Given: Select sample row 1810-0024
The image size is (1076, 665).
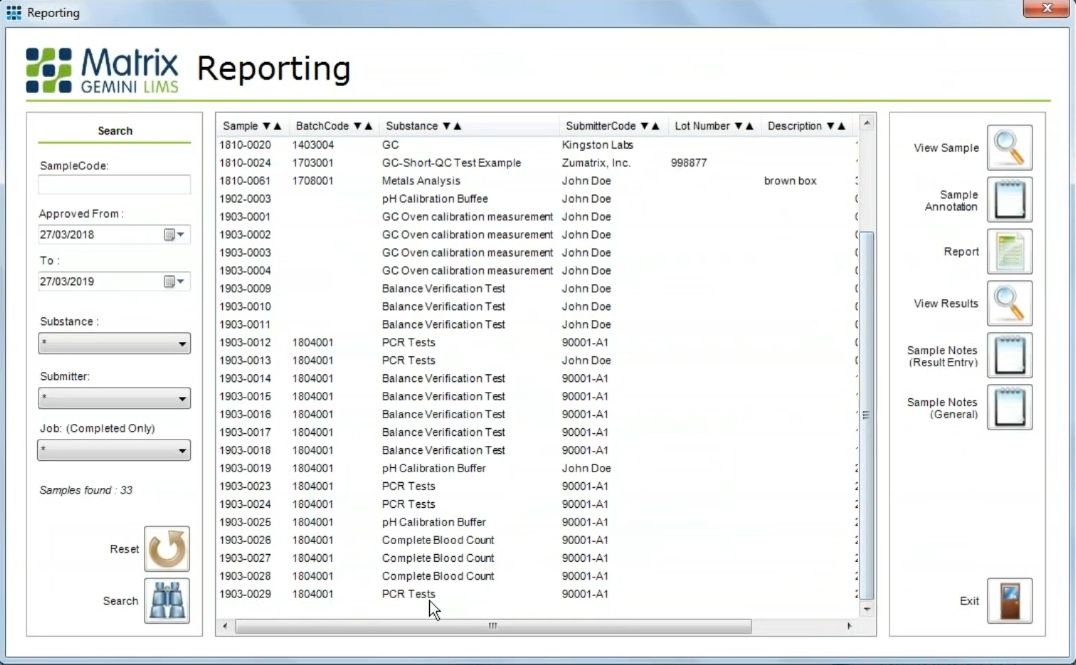Looking at the screenshot, I should click(537, 163).
